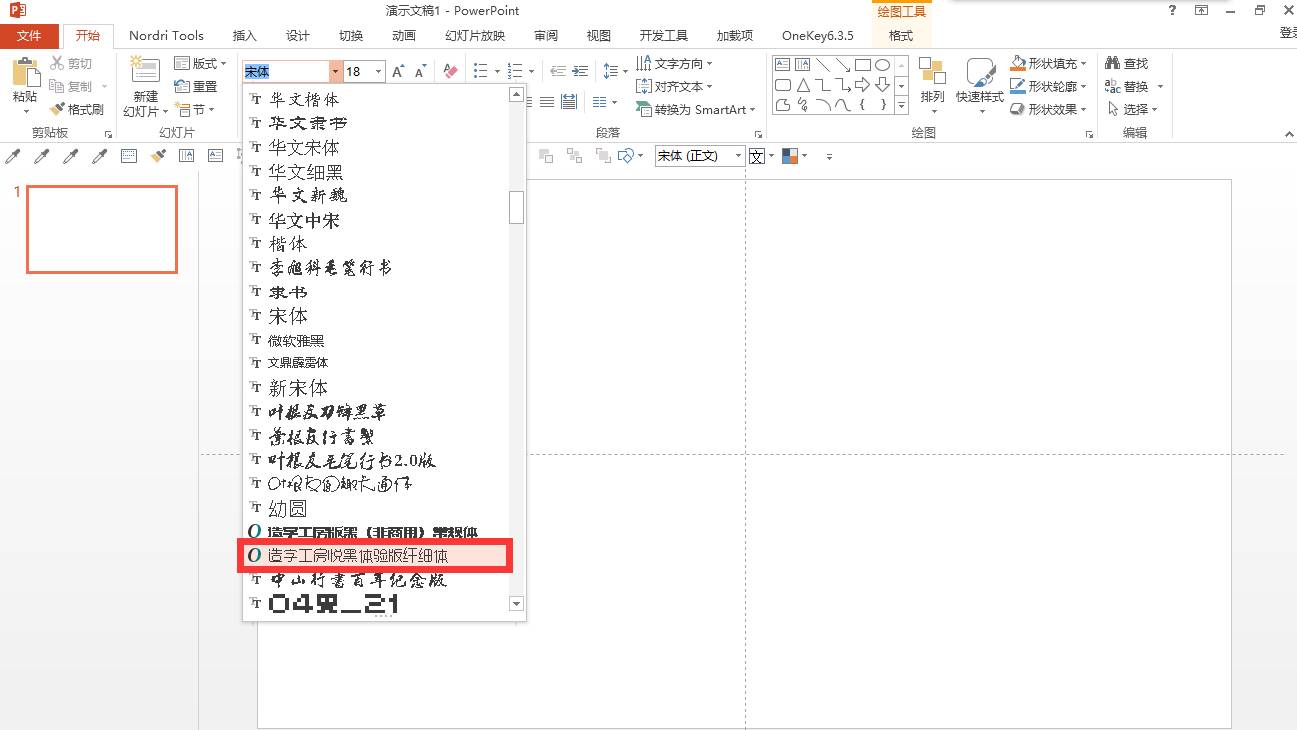Screen dimensions: 1297x730
Task: Click the Reset (重置) slide button
Action: pos(196,87)
